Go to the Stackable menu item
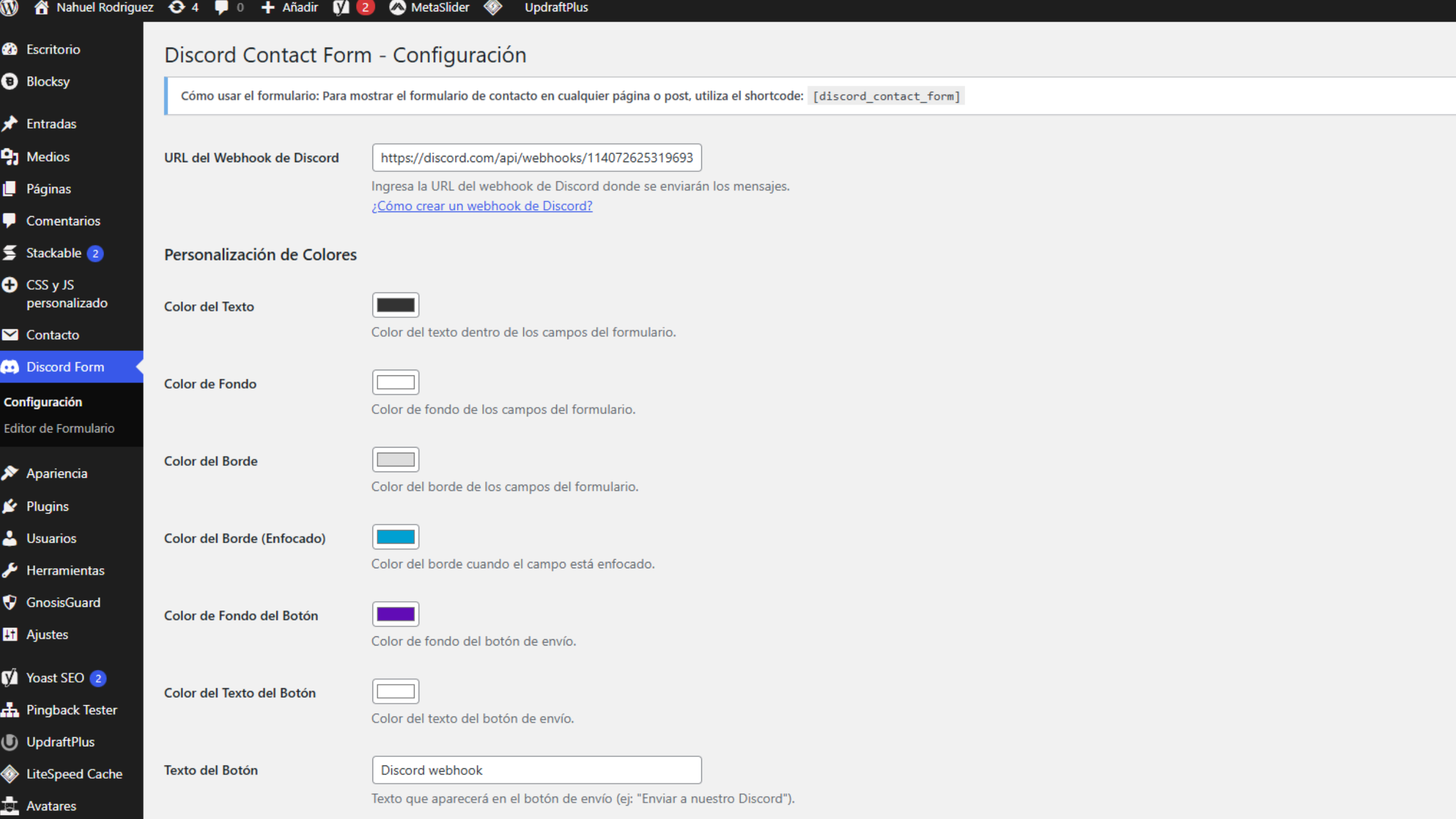Screen dimensions: 1456x819 click(x=53, y=253)
